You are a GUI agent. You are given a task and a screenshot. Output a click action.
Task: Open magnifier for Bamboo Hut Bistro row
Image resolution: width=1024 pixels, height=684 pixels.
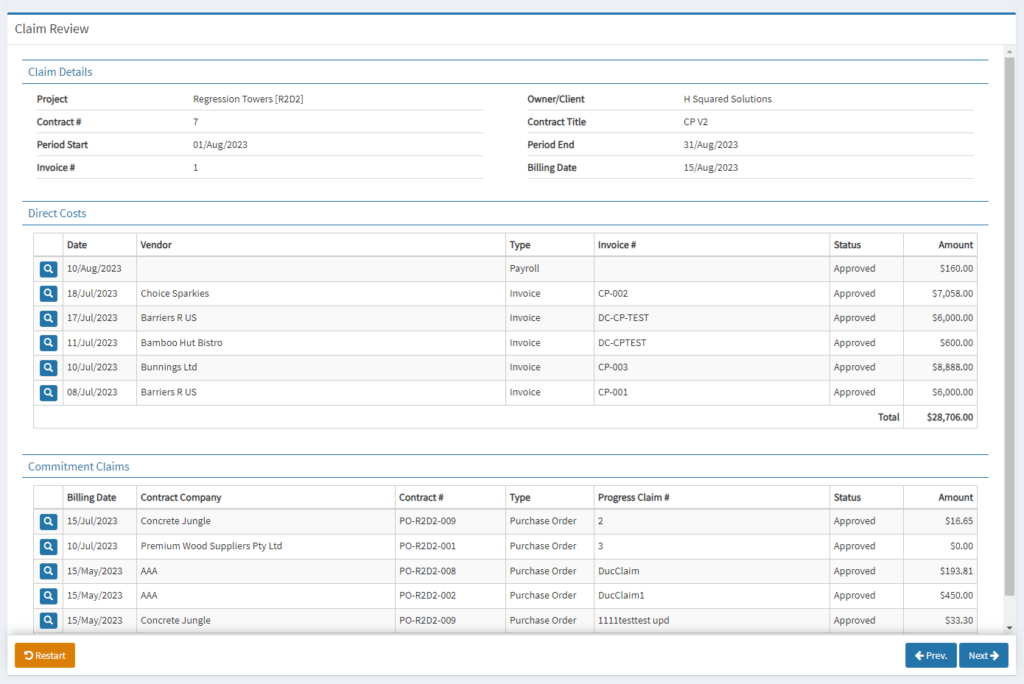pyautogui.click(x=48, y=343)
